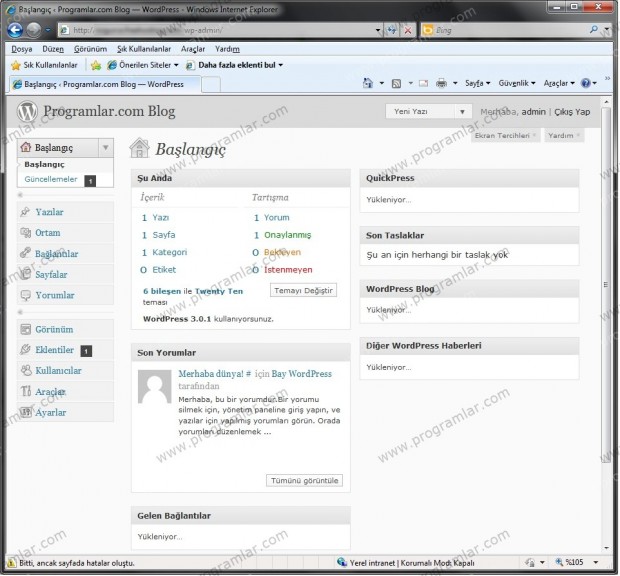
Task: Click the RSS feeds icon
Action: [396, 83]
